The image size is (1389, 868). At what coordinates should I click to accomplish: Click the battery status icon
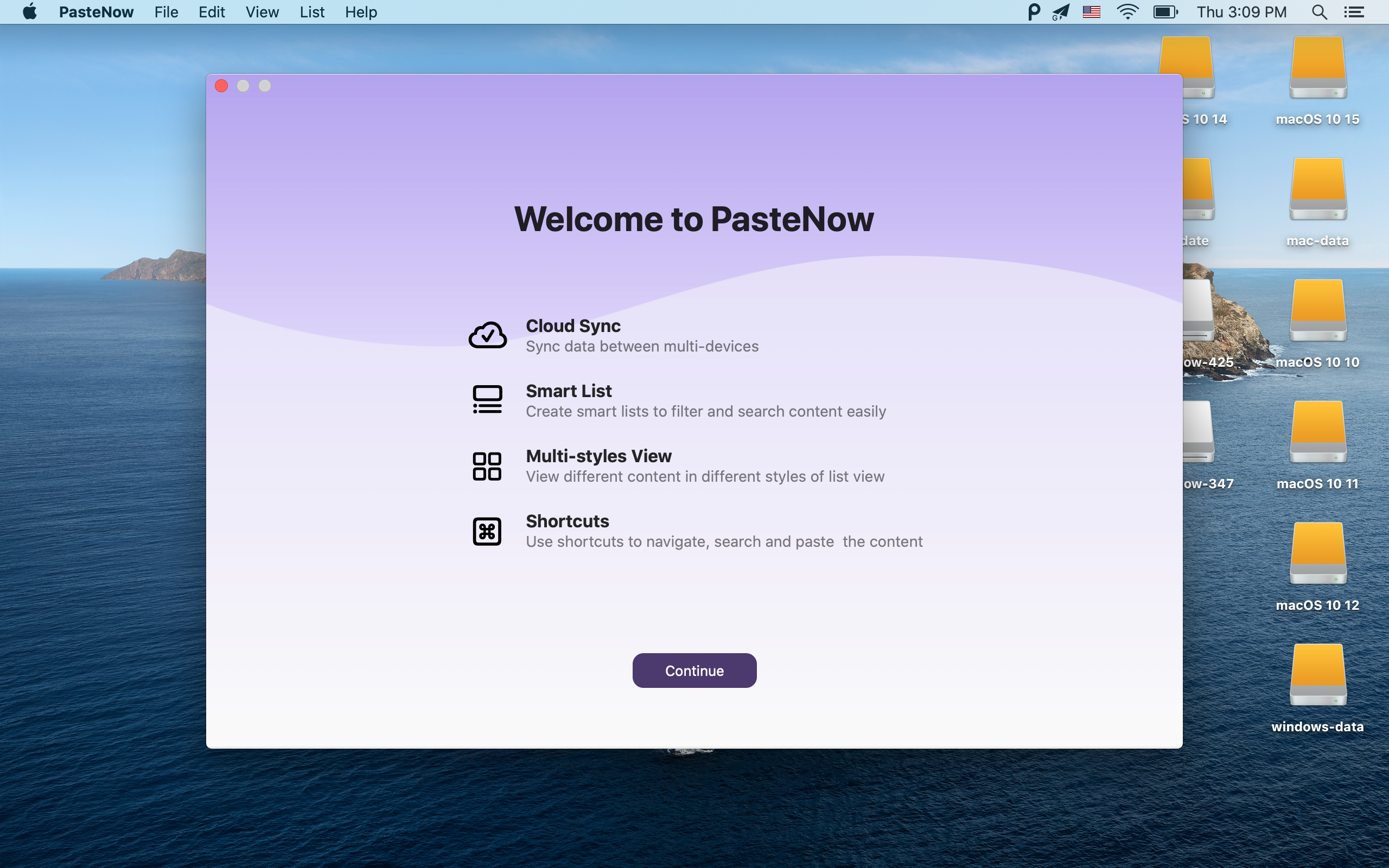(1165, 11)
